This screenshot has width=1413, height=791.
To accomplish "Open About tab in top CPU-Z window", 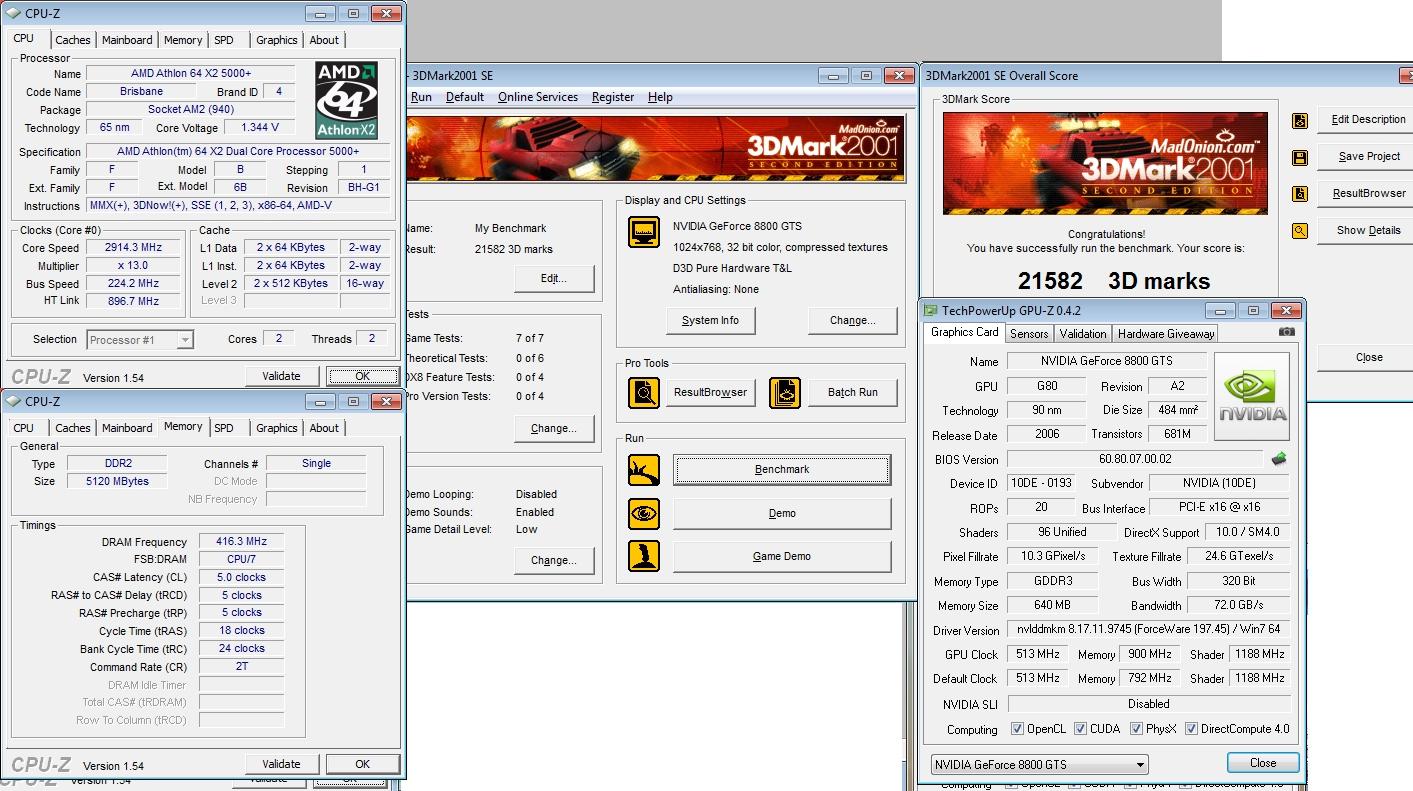I will coord(324,40).
